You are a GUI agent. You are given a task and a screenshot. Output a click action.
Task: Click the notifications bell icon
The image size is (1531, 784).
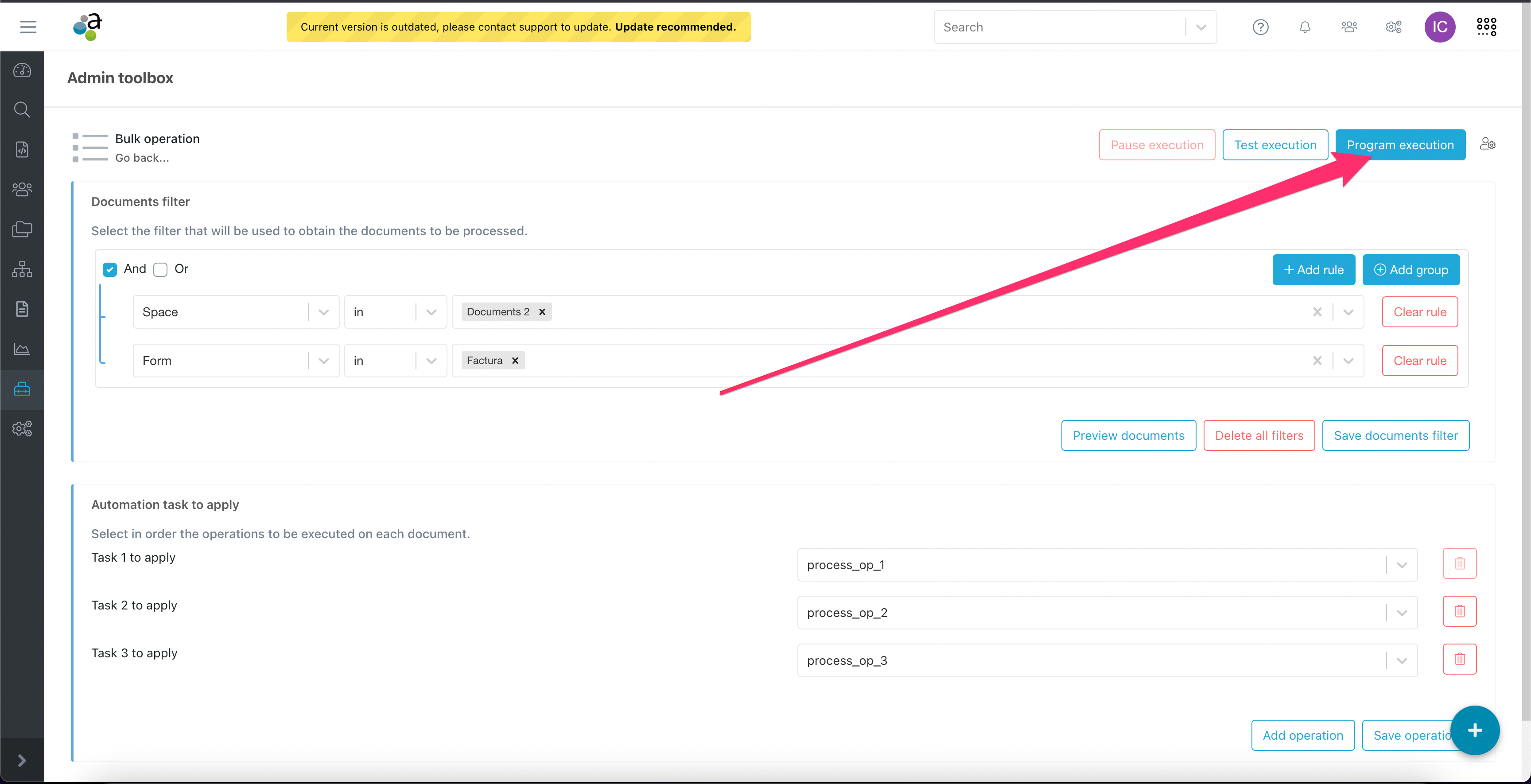1305,27
